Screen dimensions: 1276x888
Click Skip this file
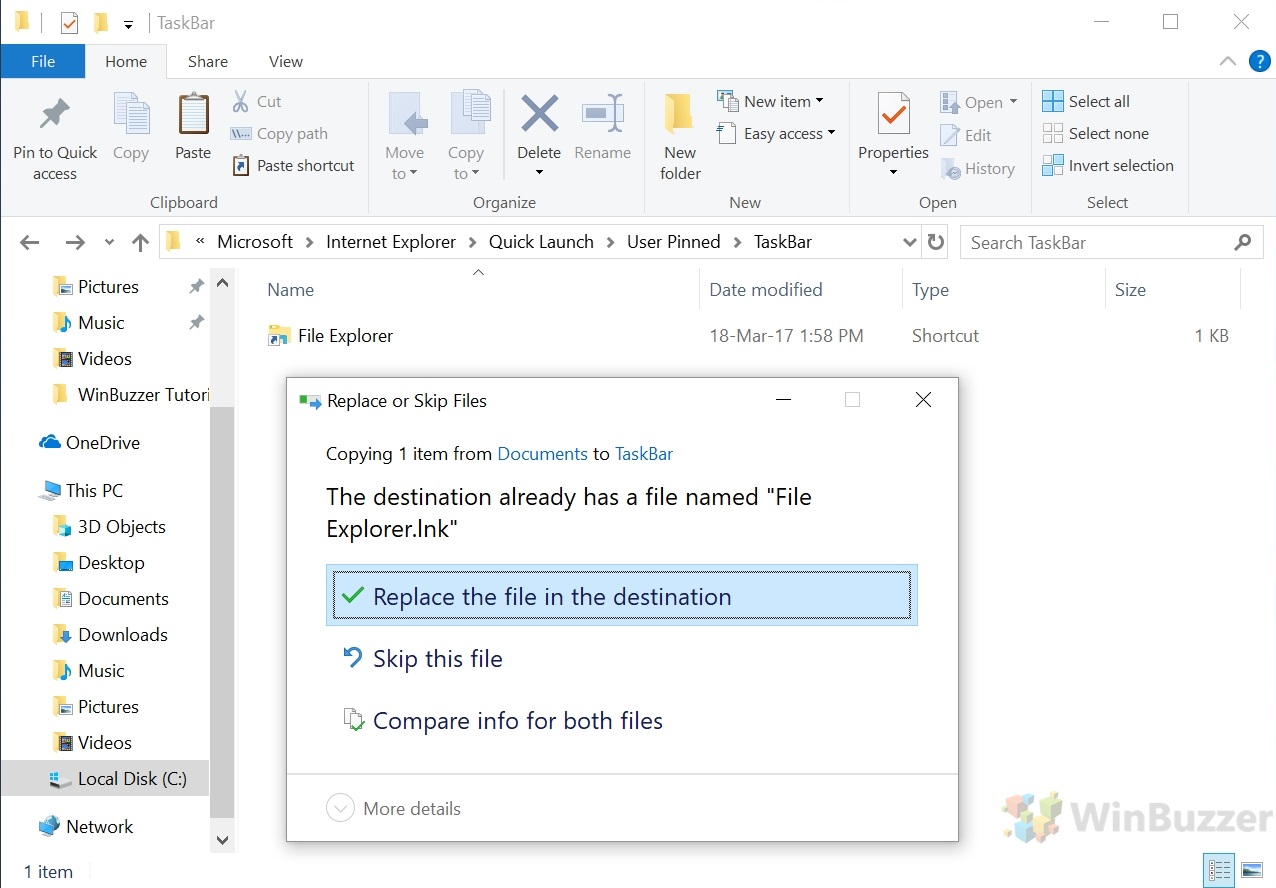pos(437,658)
